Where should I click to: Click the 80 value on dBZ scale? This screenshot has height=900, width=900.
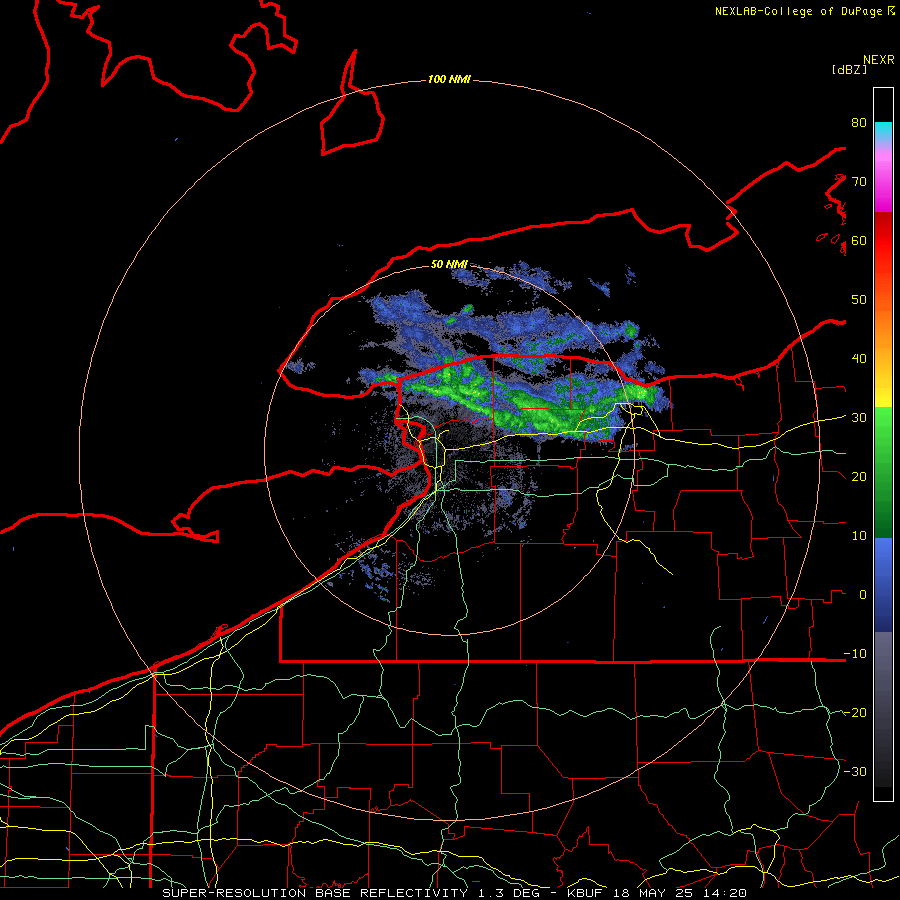tap(859, 123)
